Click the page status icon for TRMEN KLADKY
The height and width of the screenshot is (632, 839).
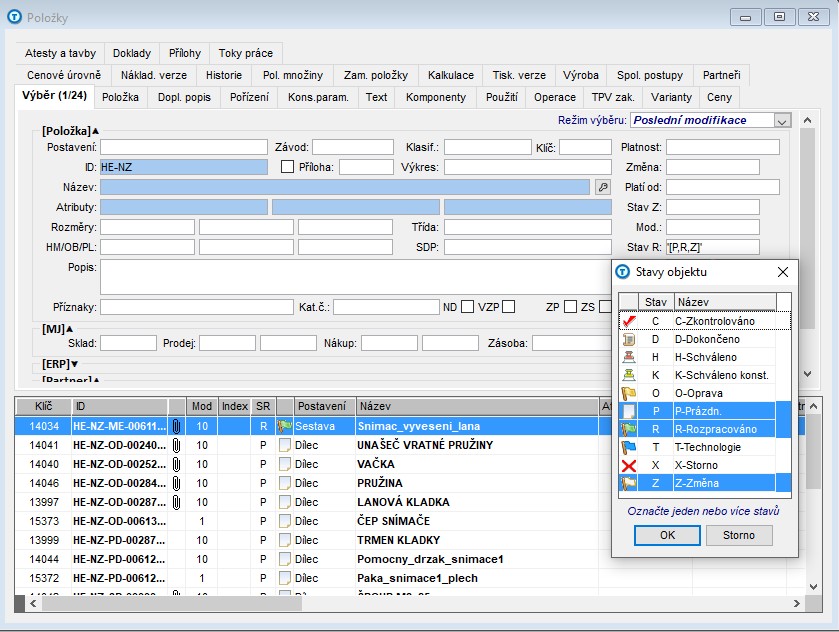(285, 540)
